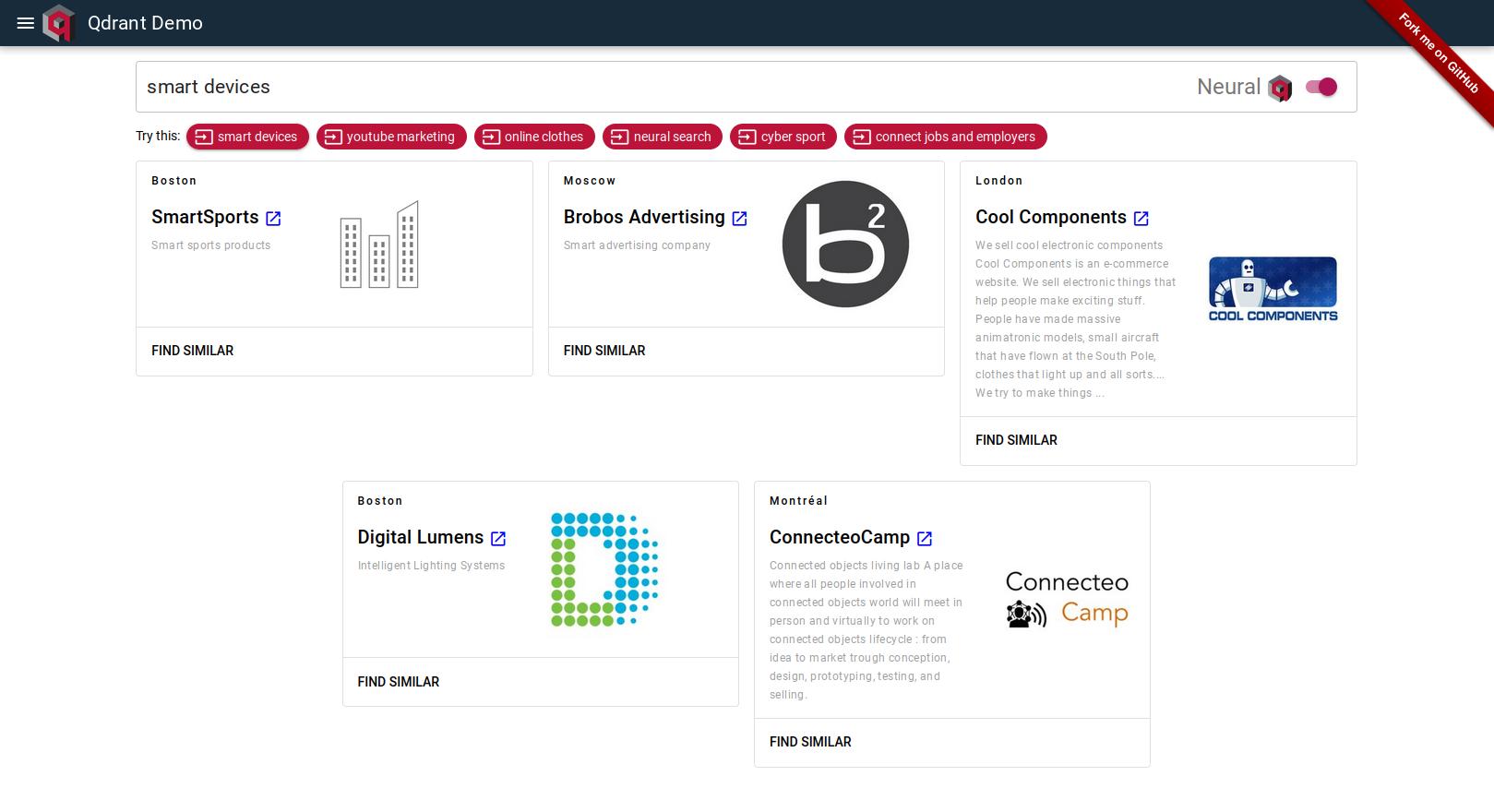Toggle the Neural search switch off
The height and width of the screenshot is (812, 1494).
coord(1321,87)
